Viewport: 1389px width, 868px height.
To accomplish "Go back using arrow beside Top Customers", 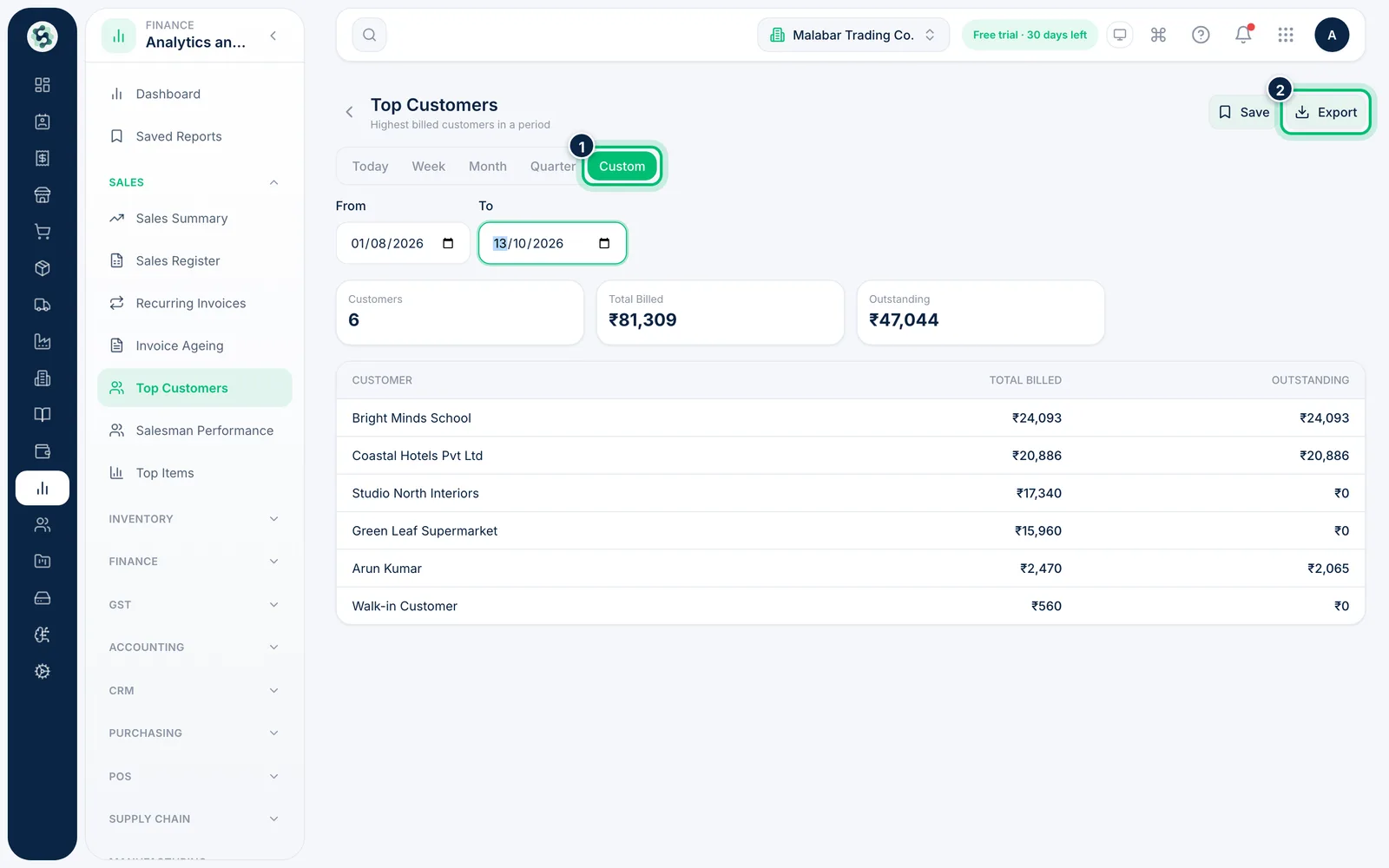I will pyautogui.click(x=349, y=112).
